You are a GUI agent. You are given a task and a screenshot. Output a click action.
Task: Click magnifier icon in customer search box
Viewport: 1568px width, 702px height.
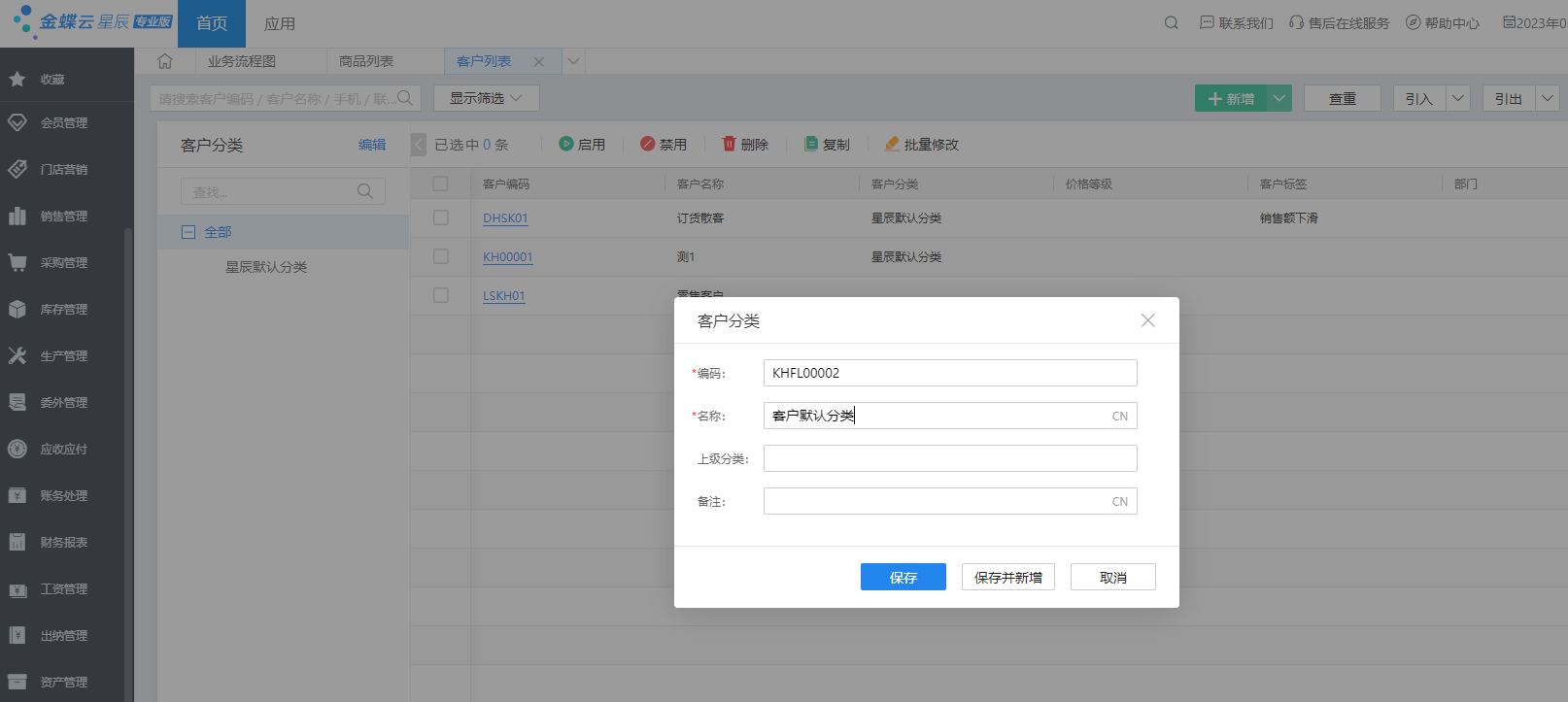pos(405,98)
